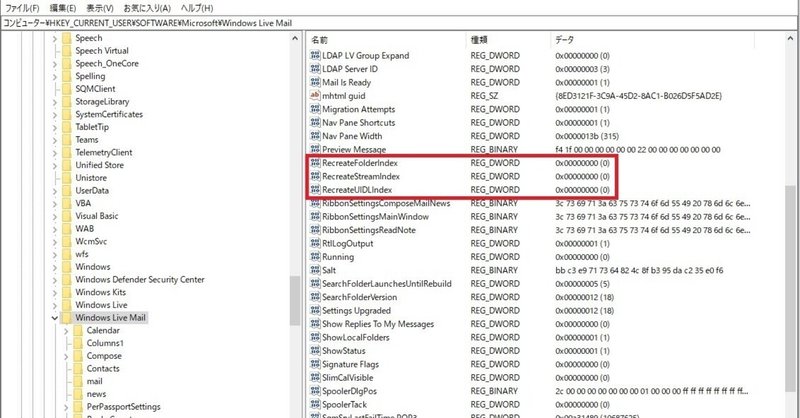
Task: Open the ファイル(F) menu
Action: coord(22,8)
